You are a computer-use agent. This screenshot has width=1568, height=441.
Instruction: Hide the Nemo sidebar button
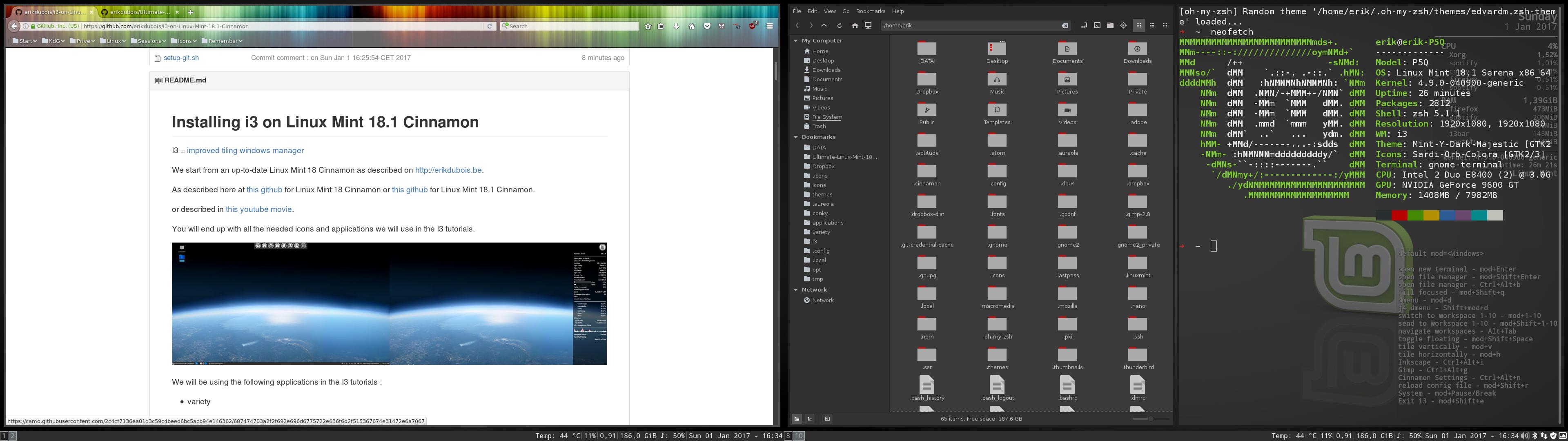point(827,419)
